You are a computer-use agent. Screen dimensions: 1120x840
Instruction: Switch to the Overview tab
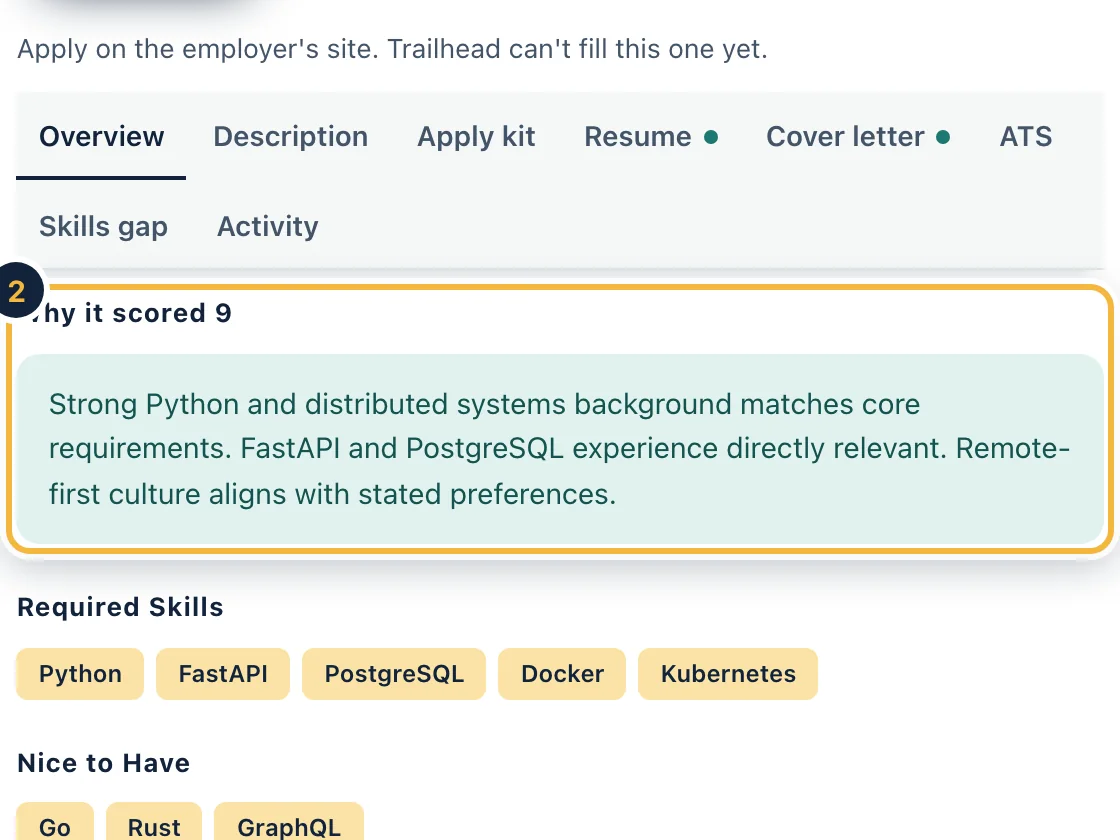tap(101, 136)
